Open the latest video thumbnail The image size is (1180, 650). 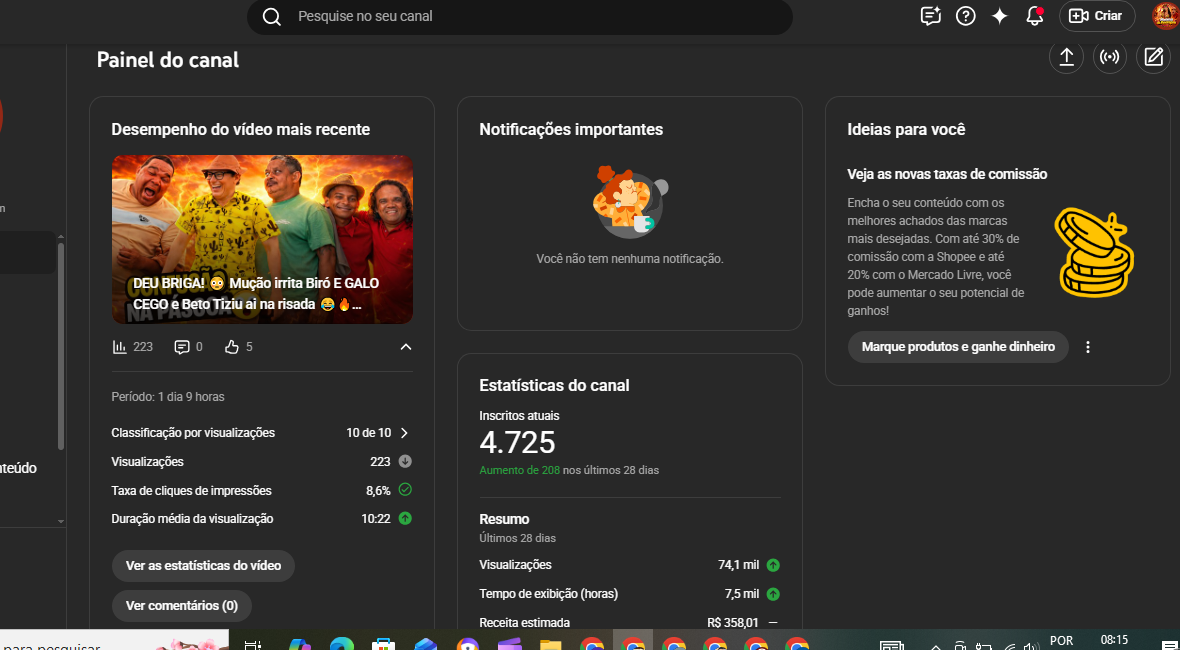pyautogui.click(x=262, y=239)
